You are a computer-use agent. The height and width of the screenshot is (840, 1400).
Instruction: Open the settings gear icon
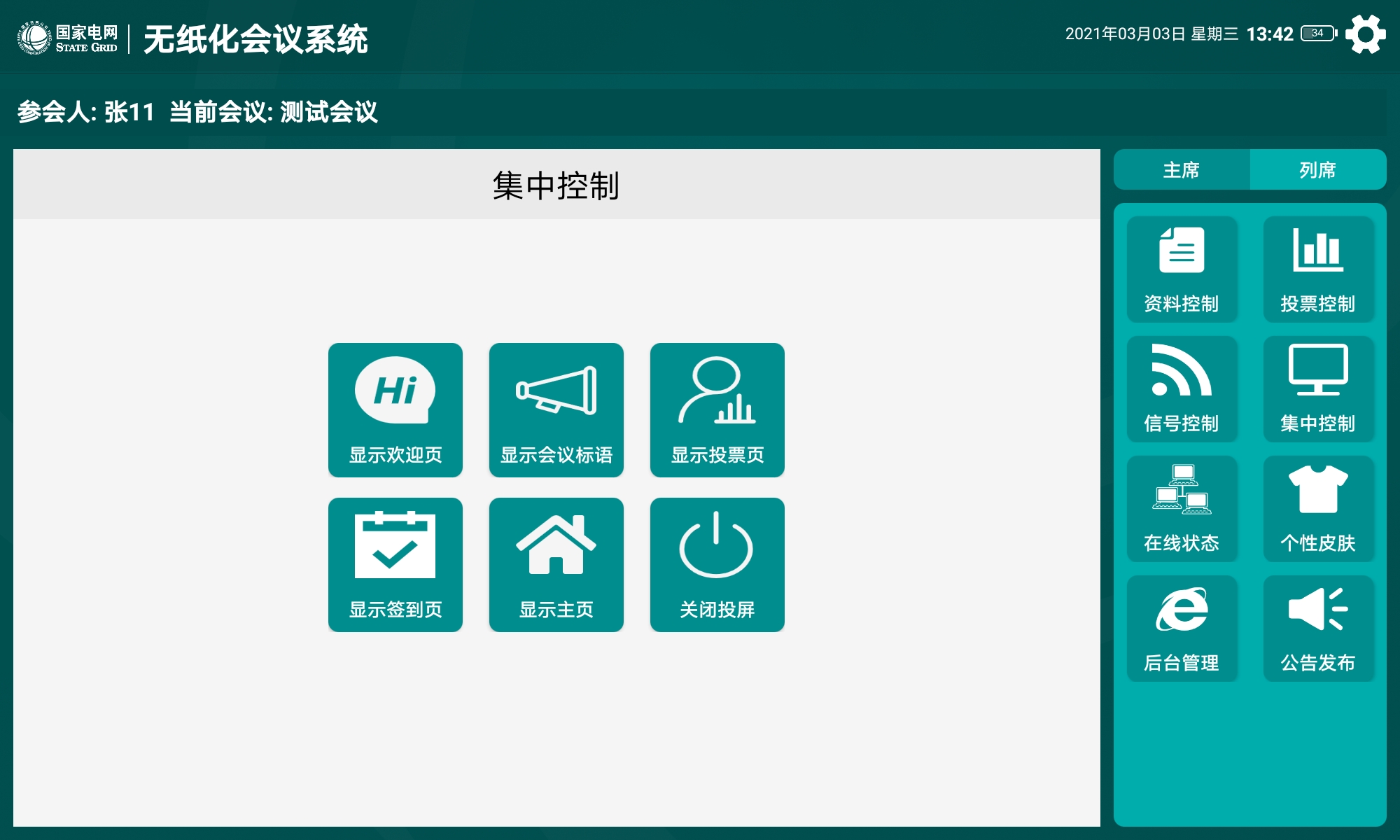[1365, 34]
